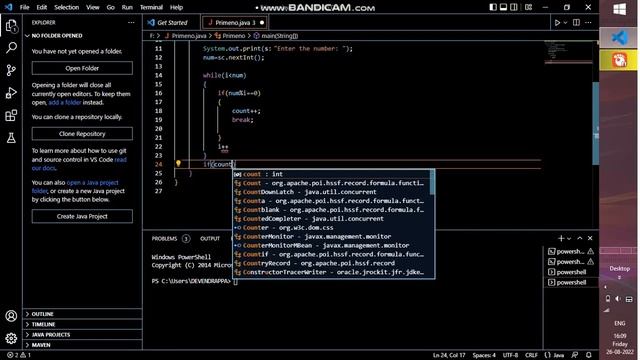Click the code minimap
Viewport: 640px width, 360px height.
click(568, 52)
